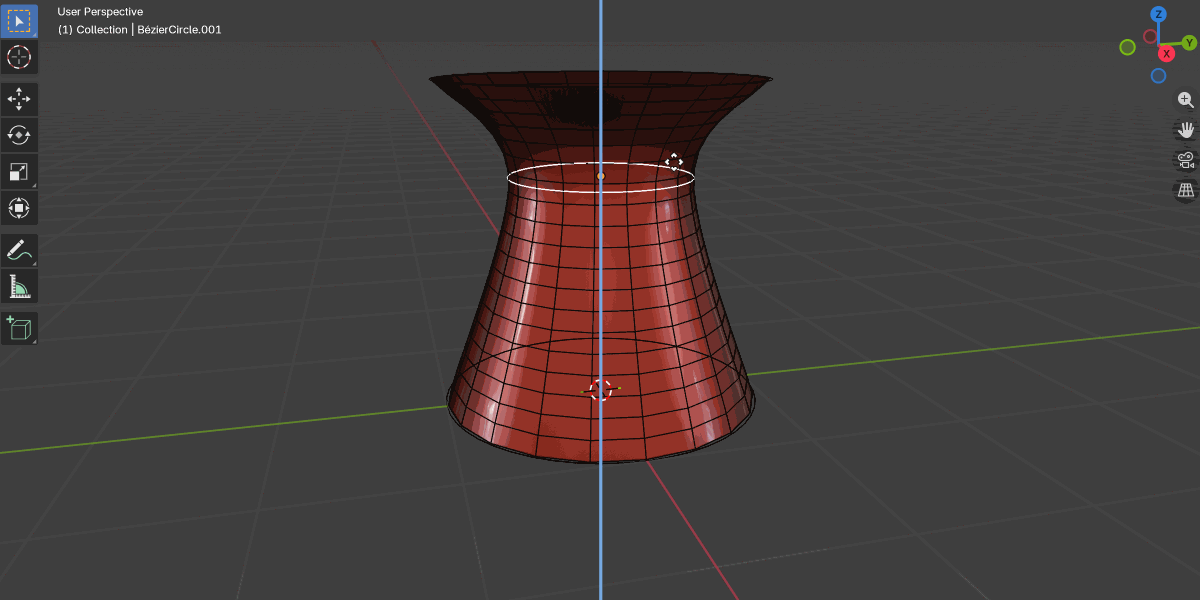Click the Z axis on navigation gizmo
Viewport: 1200px width, 600px height.
pos(1158,14)
